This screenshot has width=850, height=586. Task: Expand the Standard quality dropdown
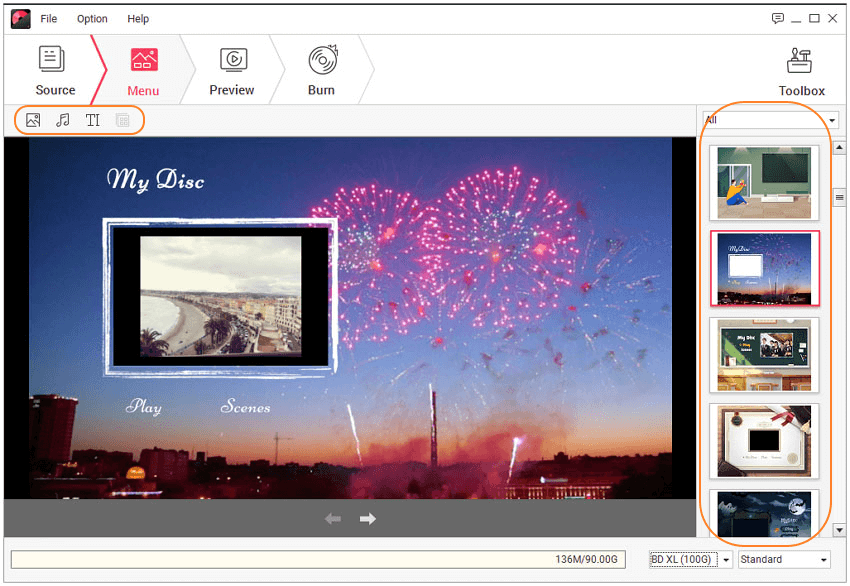784,560
